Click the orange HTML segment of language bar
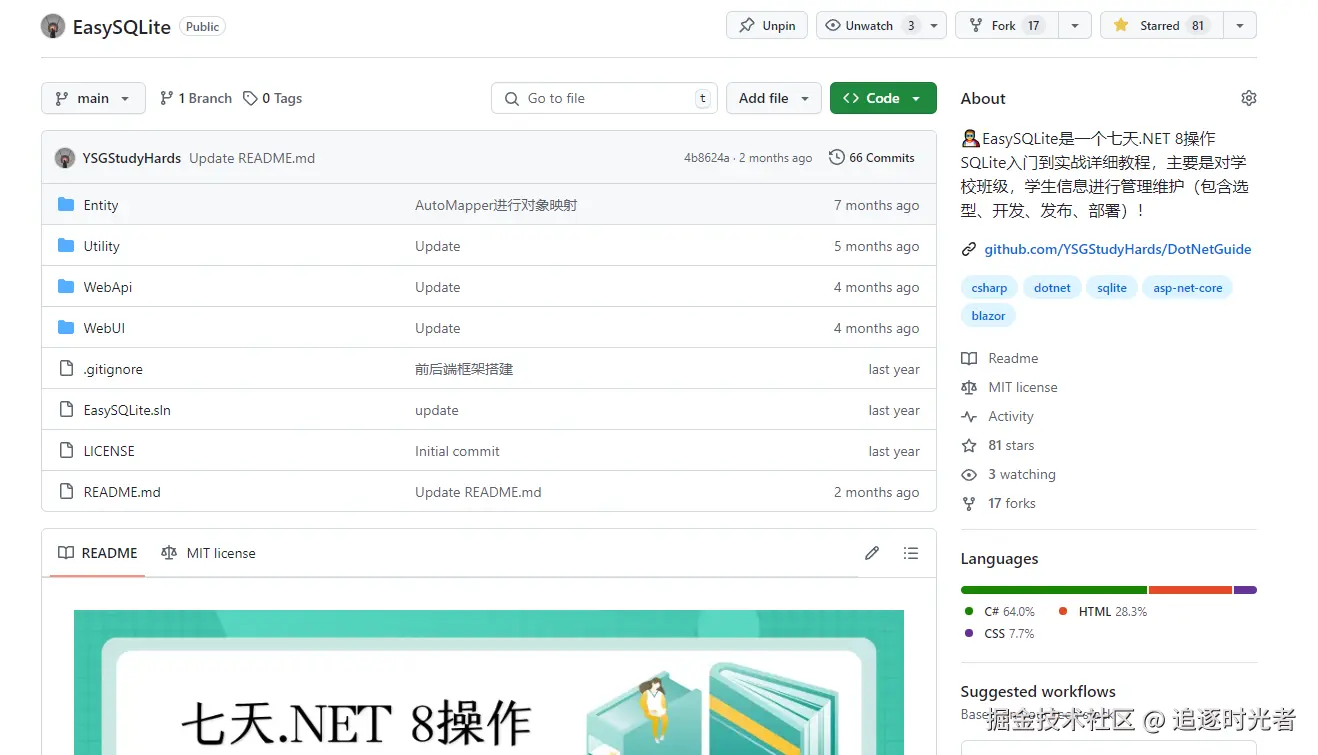This screenshot has width=1318, height=755. pyautogui.click(x=1191, y=590)
